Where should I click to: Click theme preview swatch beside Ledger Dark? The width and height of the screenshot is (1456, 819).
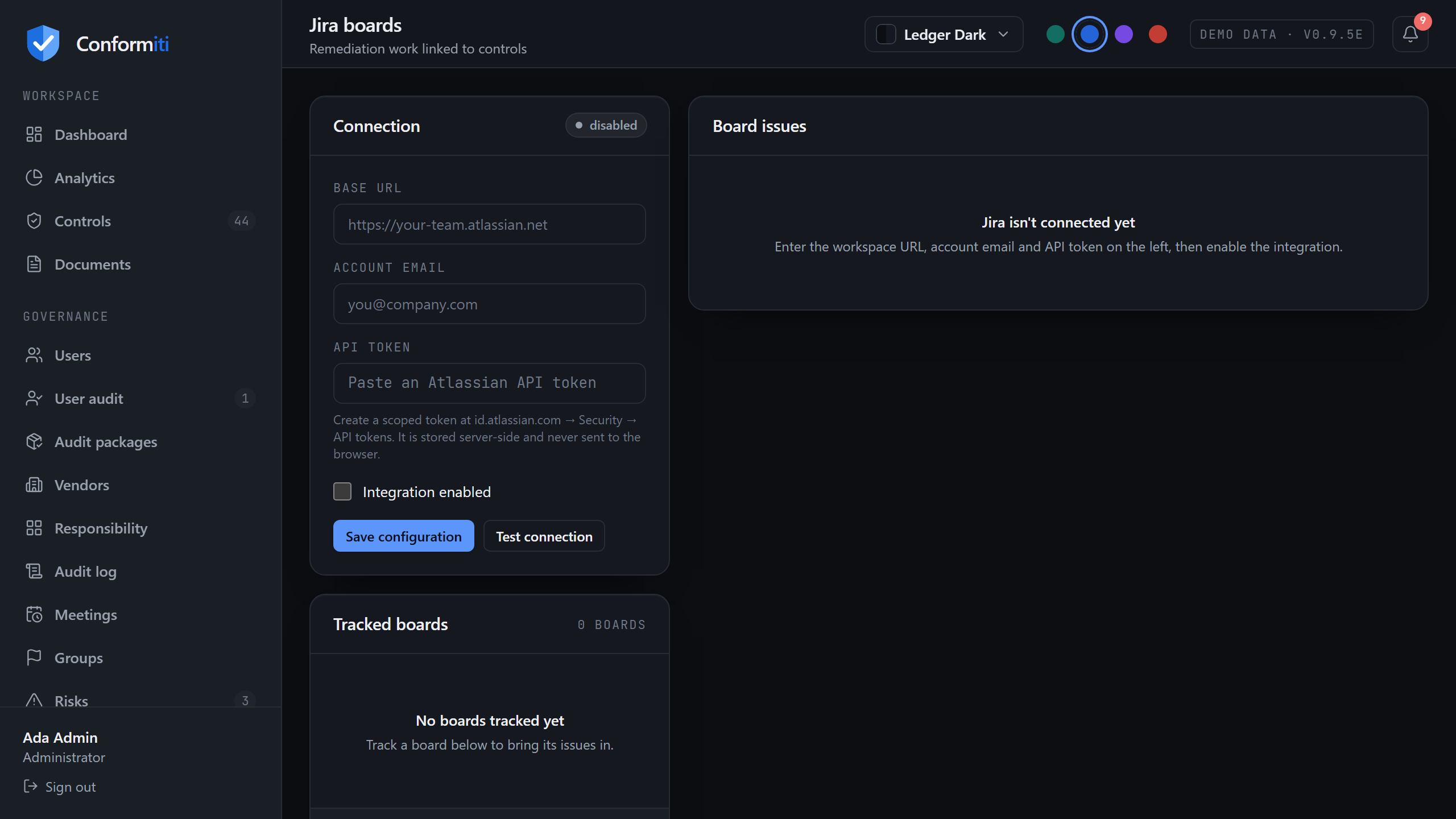click(886, 34)
